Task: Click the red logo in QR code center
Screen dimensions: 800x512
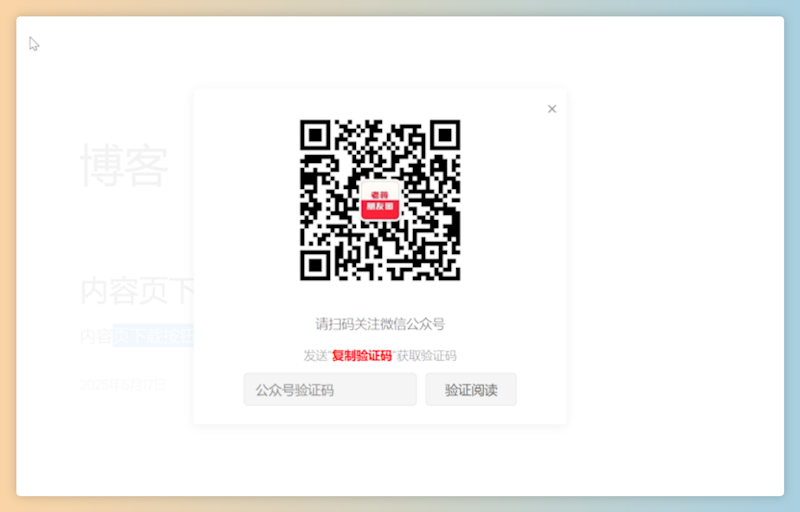Action: click(380, 201)
